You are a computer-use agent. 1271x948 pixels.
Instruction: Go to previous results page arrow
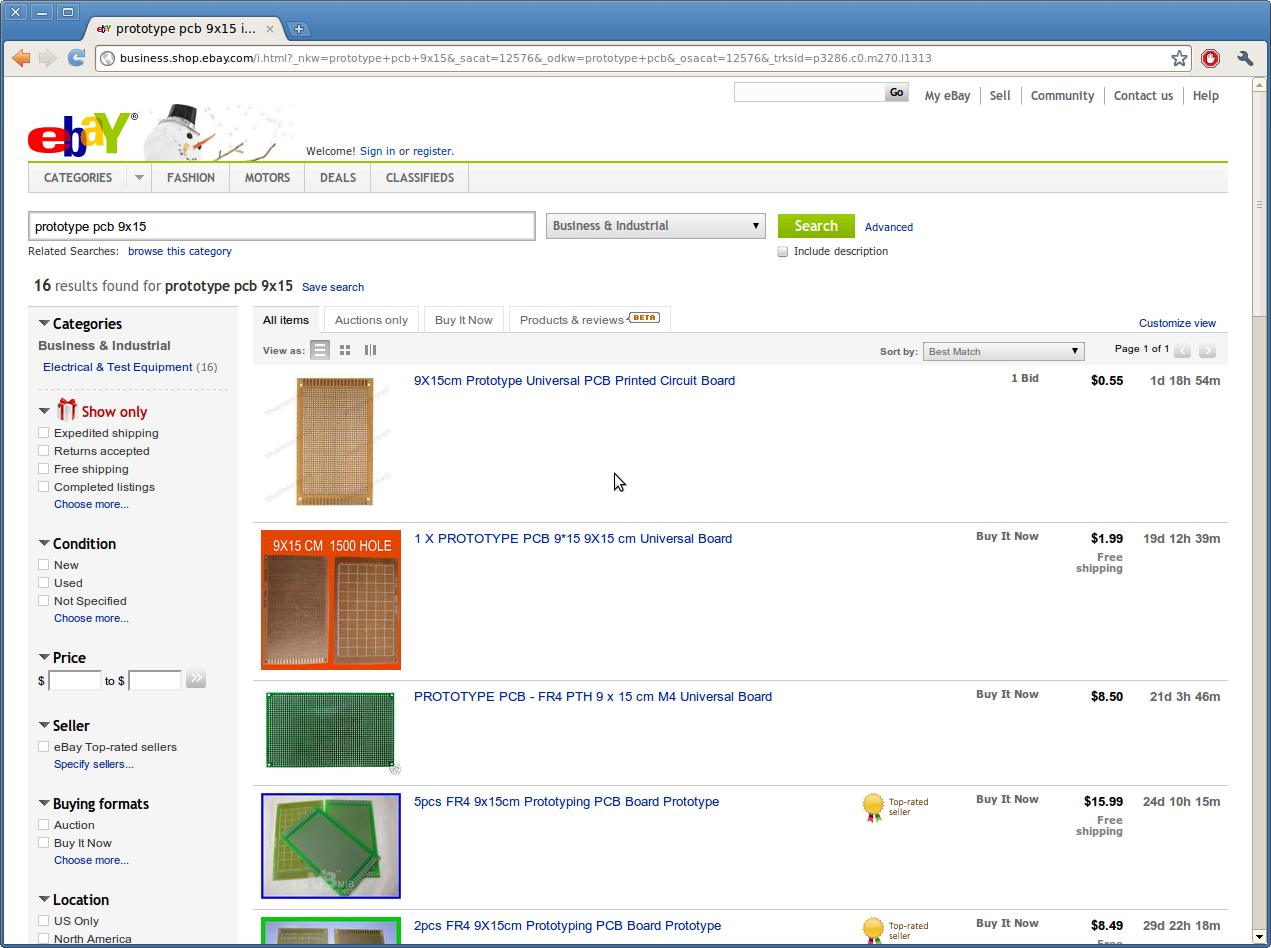(1183, 350)
